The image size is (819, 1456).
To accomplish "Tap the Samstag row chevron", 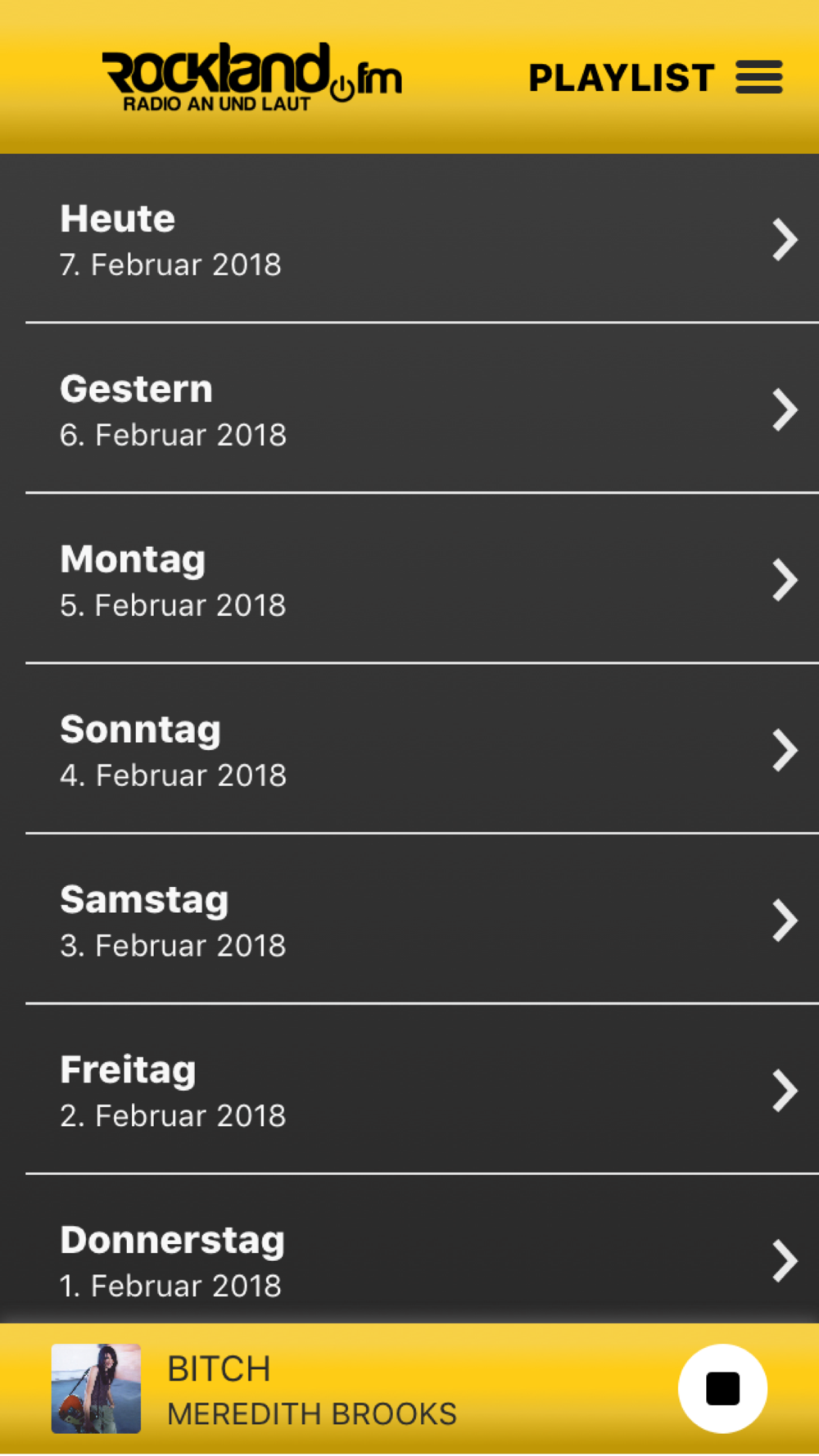I will [784, 920].
